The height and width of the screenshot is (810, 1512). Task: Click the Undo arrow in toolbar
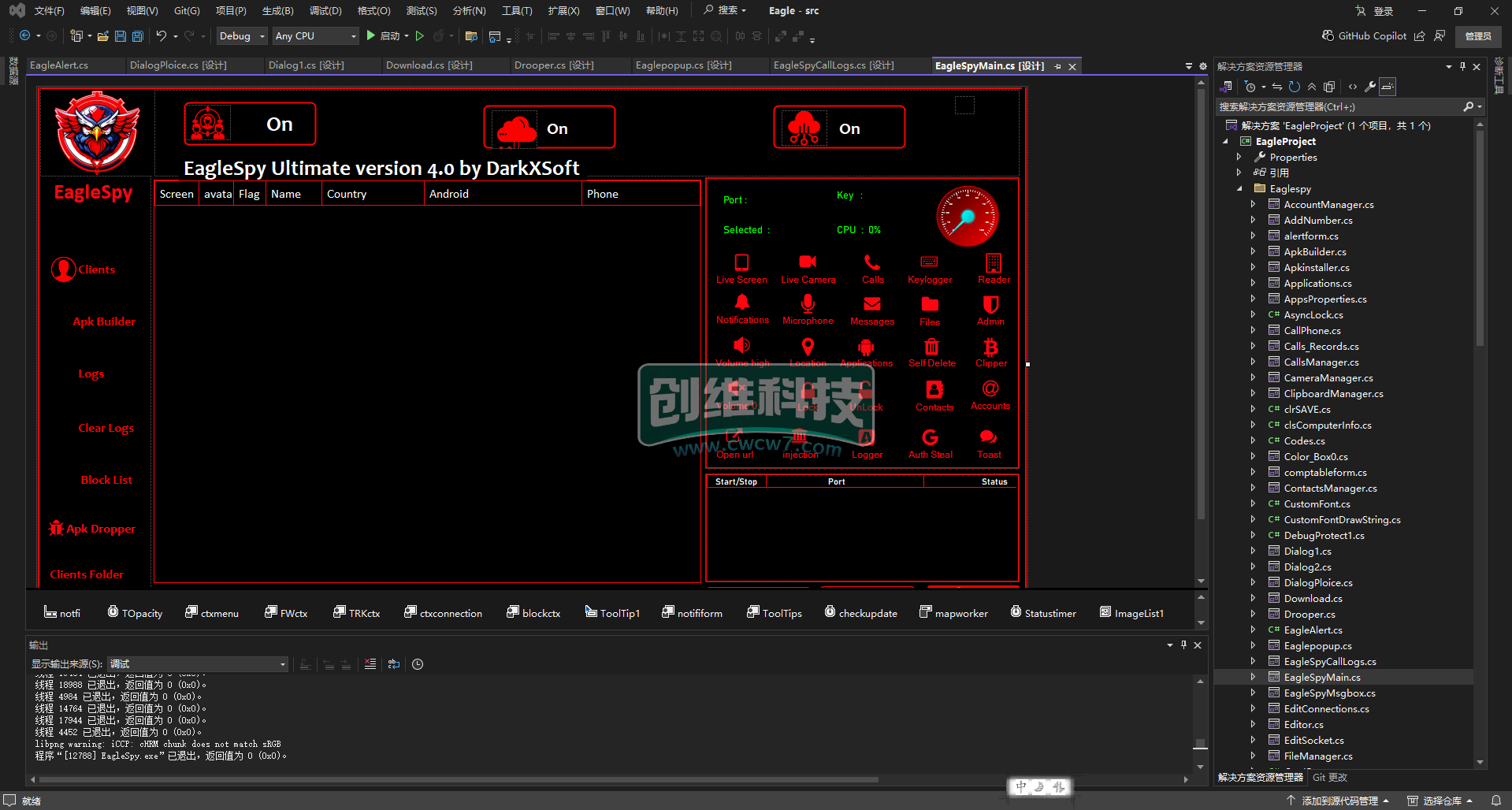pyautogui.click(x=162, y=36)
